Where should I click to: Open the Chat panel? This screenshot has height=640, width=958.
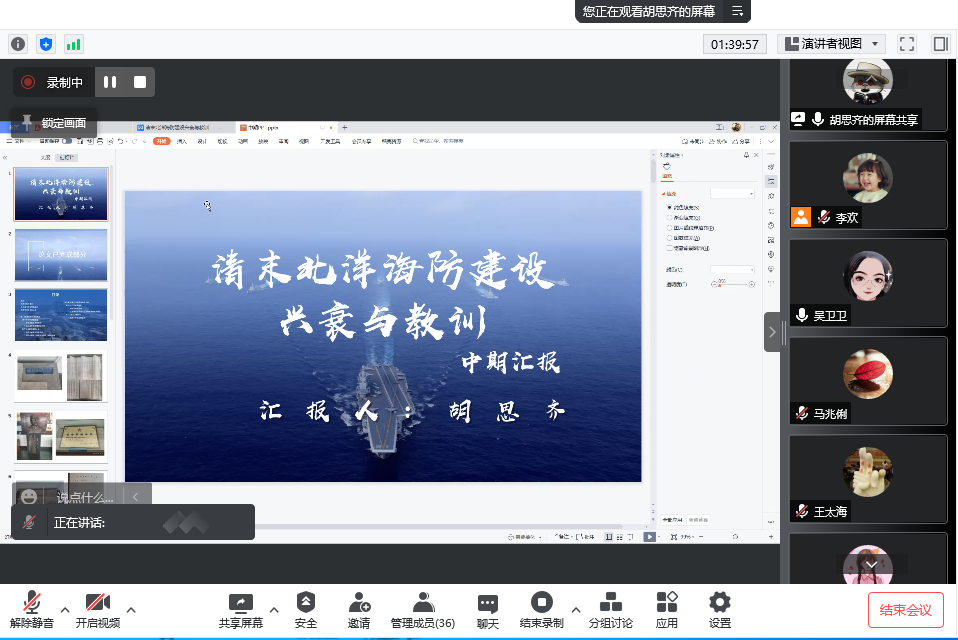point(487,603)
